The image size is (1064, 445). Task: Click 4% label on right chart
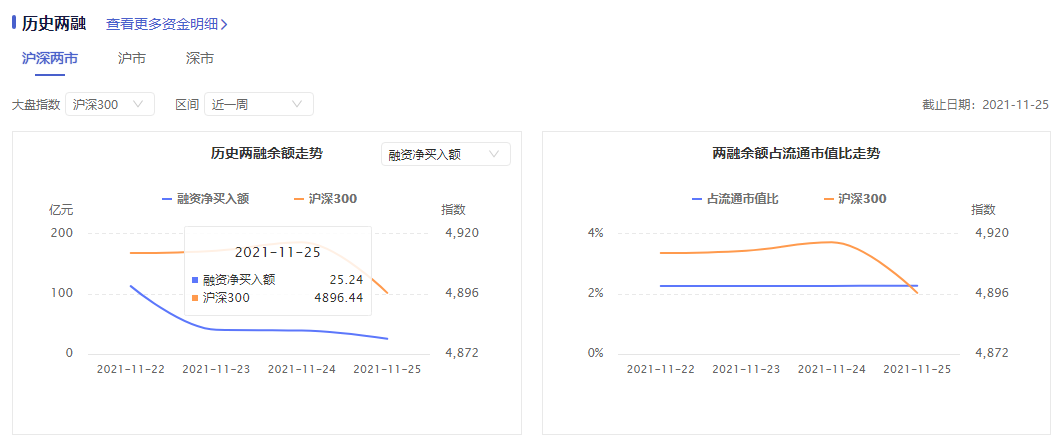point(595,233)
